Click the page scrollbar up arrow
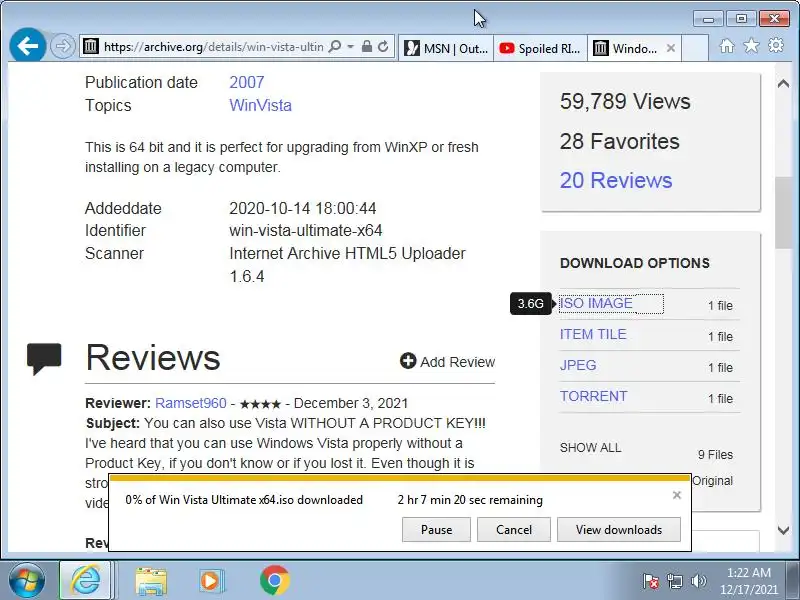Viewport: 800px width, 600px height. pyautogui.click(x=783, y=84)
